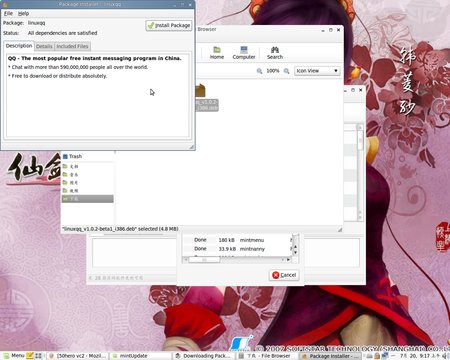The height and width of the screenshot is (360, 450).
Task: Click the 100% zoom level in File Browser
Action: (273, 71)
